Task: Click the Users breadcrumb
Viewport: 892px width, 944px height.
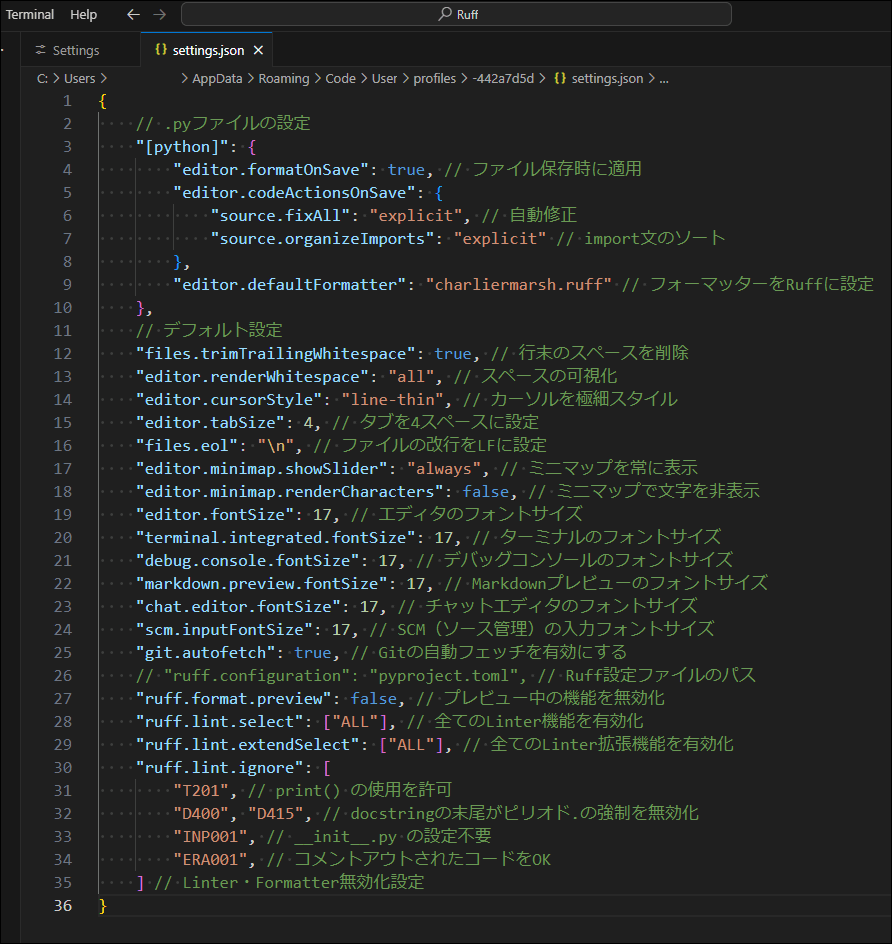Action: point(79,79)
